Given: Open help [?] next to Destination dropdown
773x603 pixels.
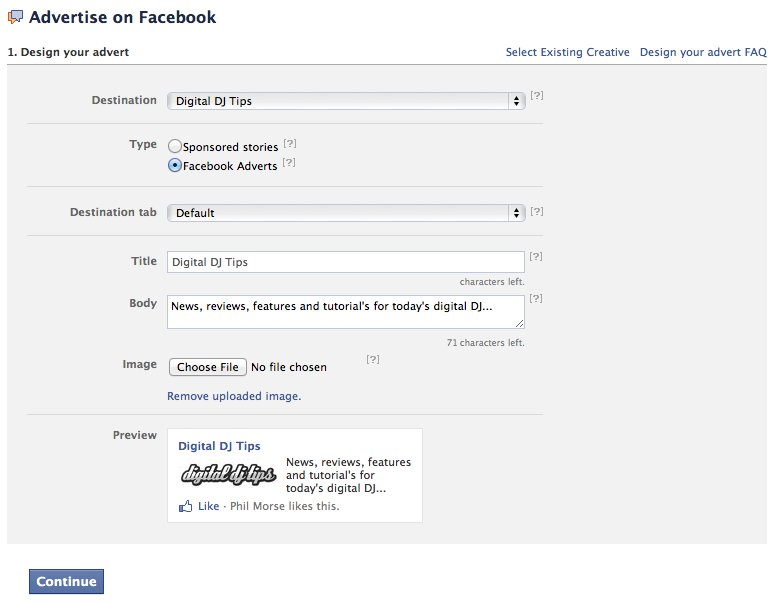Looking at the screenshot, I should click(x=537, y=96).
